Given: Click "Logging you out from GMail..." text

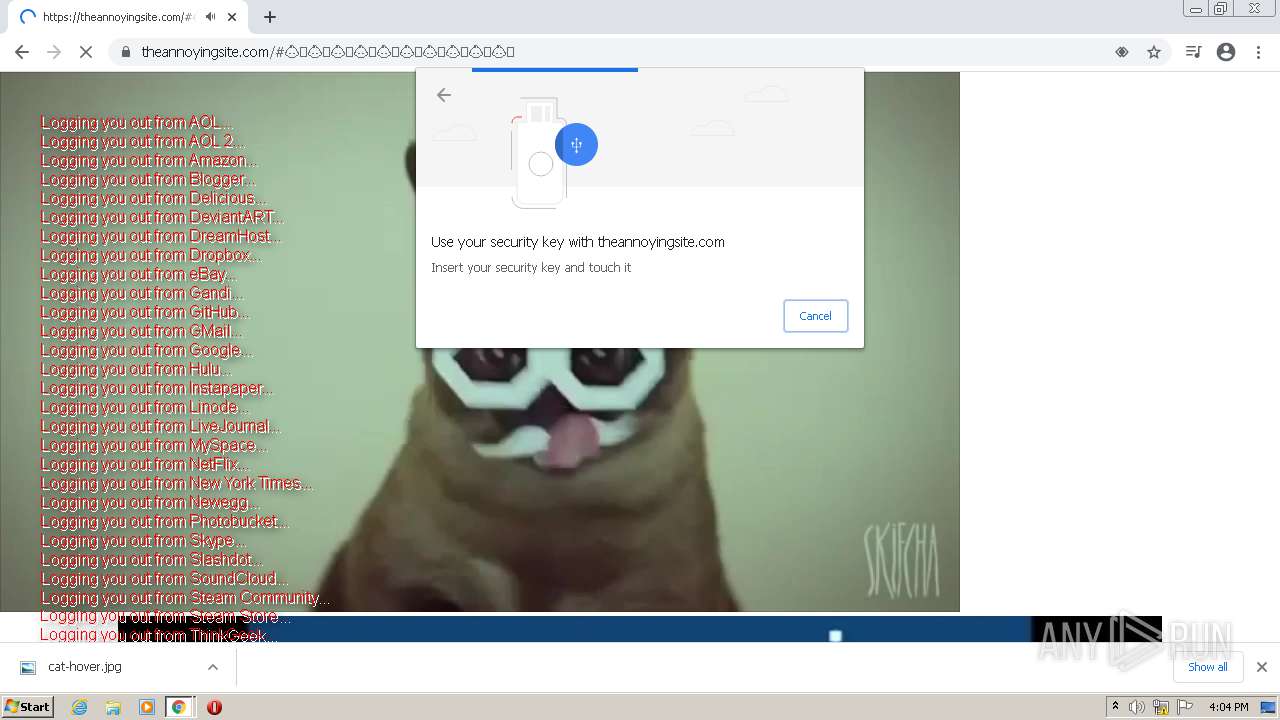Looking at the screenshot, I should (141, 332).
